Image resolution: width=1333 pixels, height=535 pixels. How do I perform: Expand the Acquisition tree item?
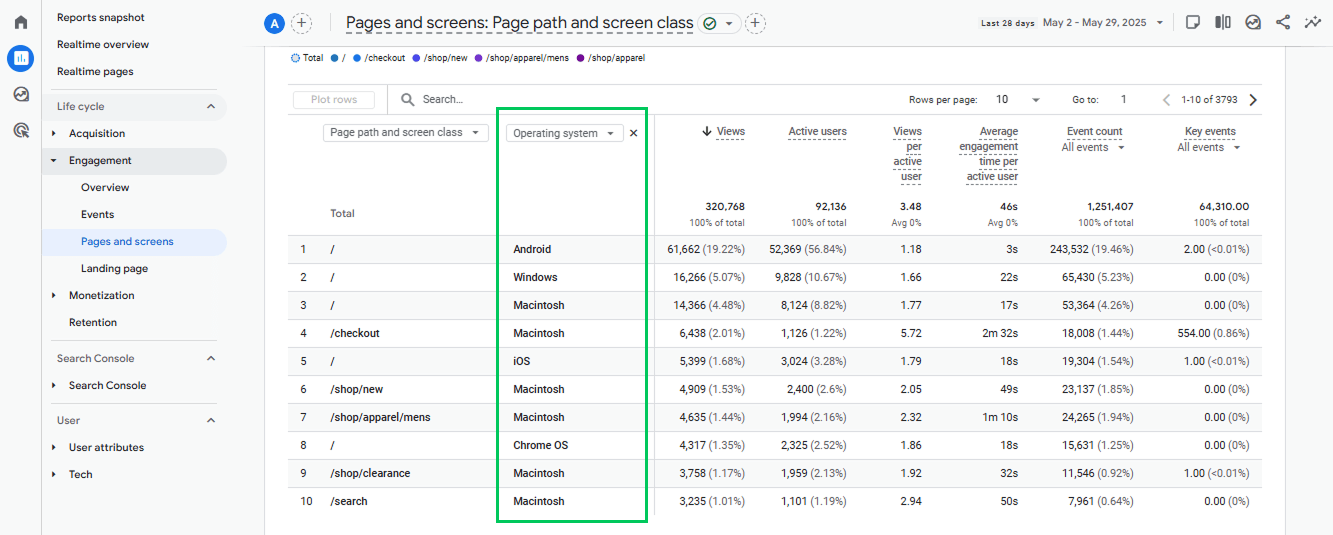click(x=54, y=133)
